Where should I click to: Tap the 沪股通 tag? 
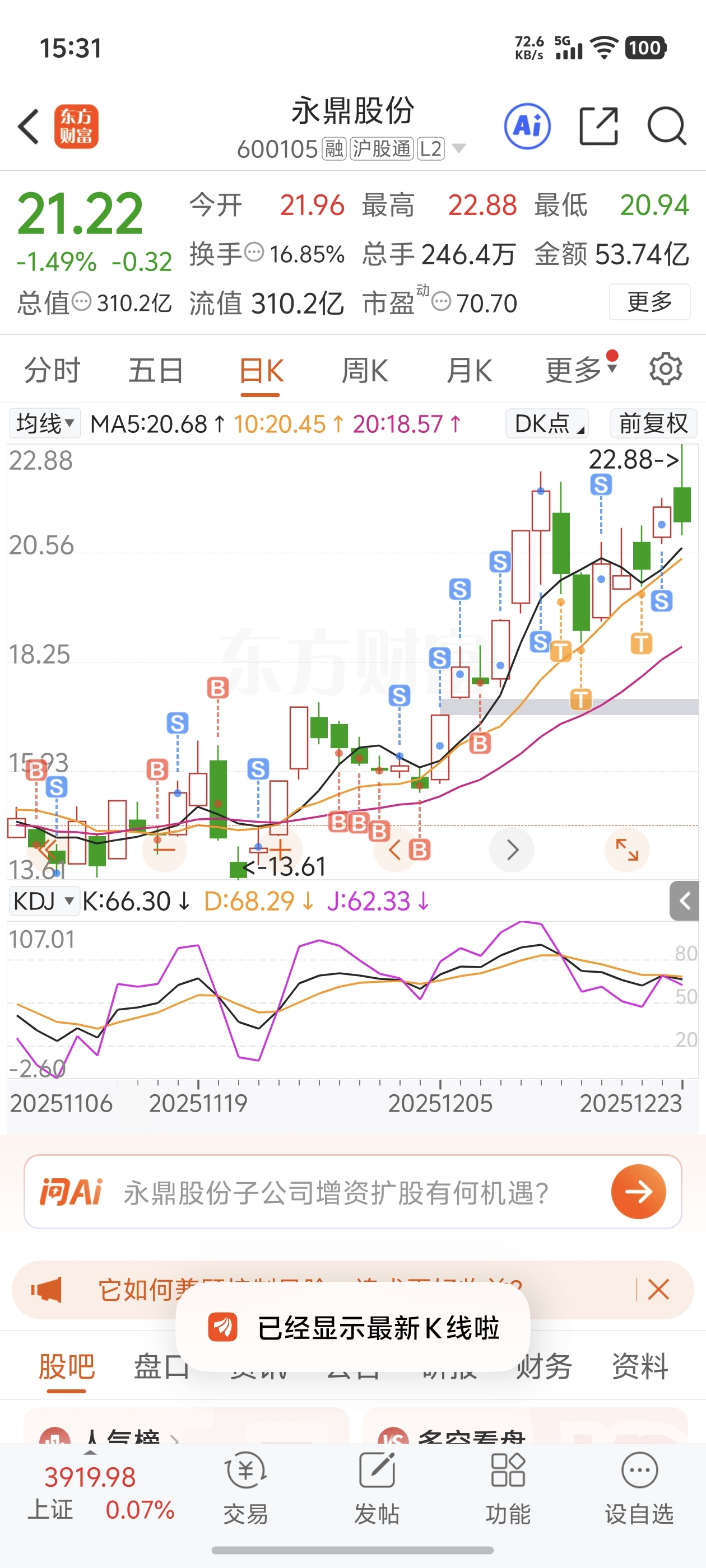[382, 148]
